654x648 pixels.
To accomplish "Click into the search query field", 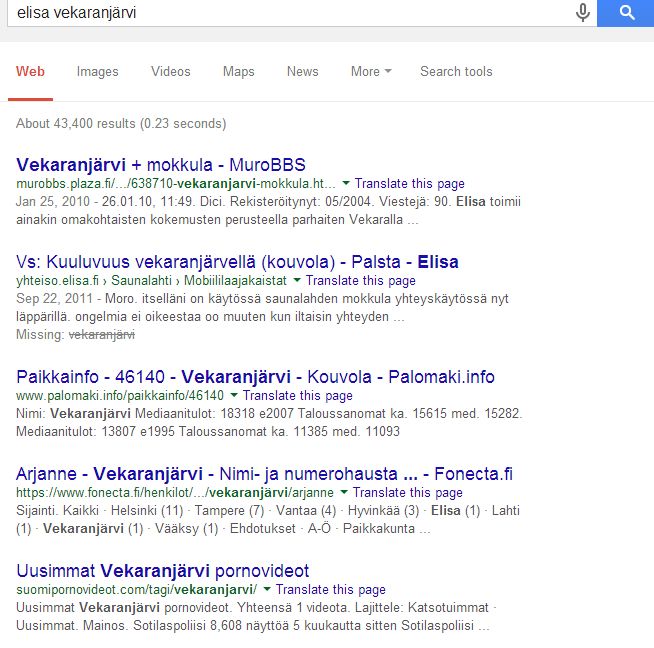I will tap(292, 13).
